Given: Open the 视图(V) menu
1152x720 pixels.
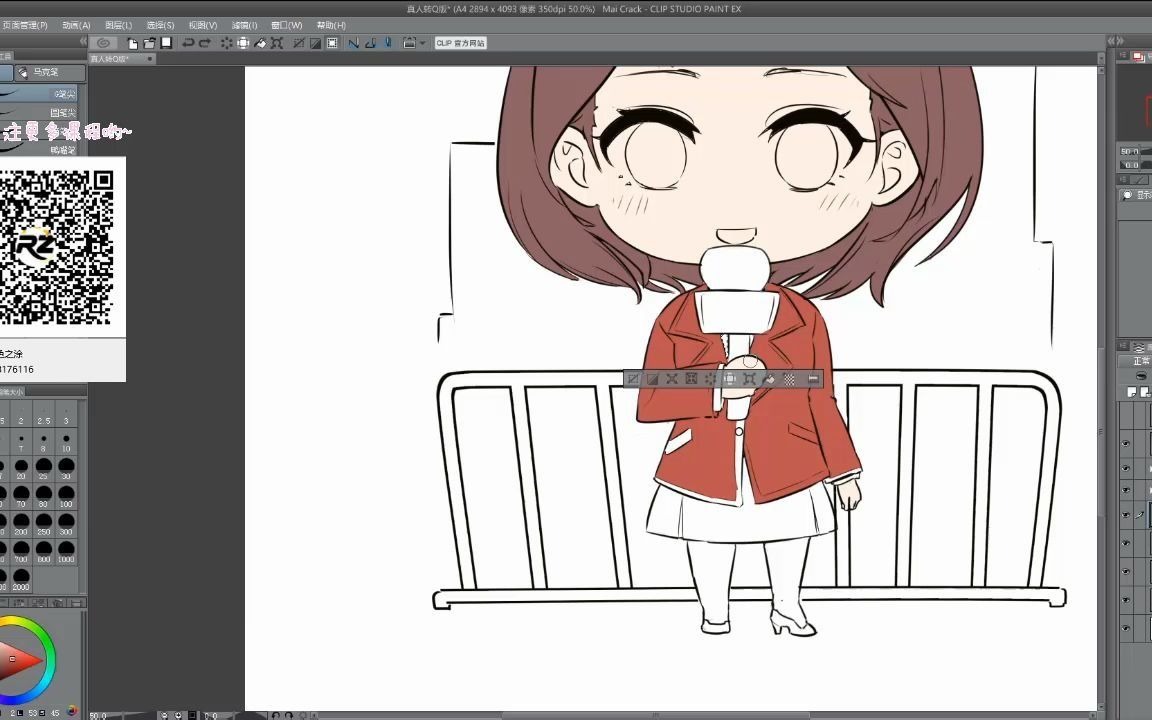Looking at the screenshot, I should point(203,25).
